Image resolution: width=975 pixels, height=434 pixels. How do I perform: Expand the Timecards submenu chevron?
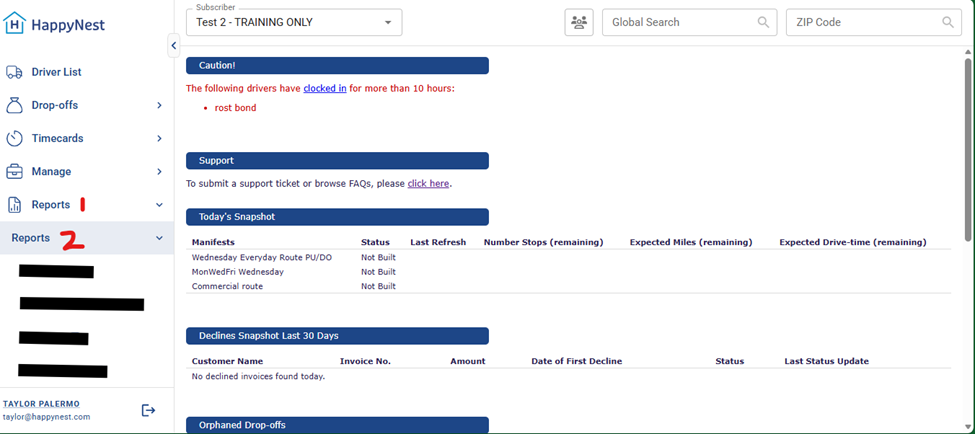(159, 138)
